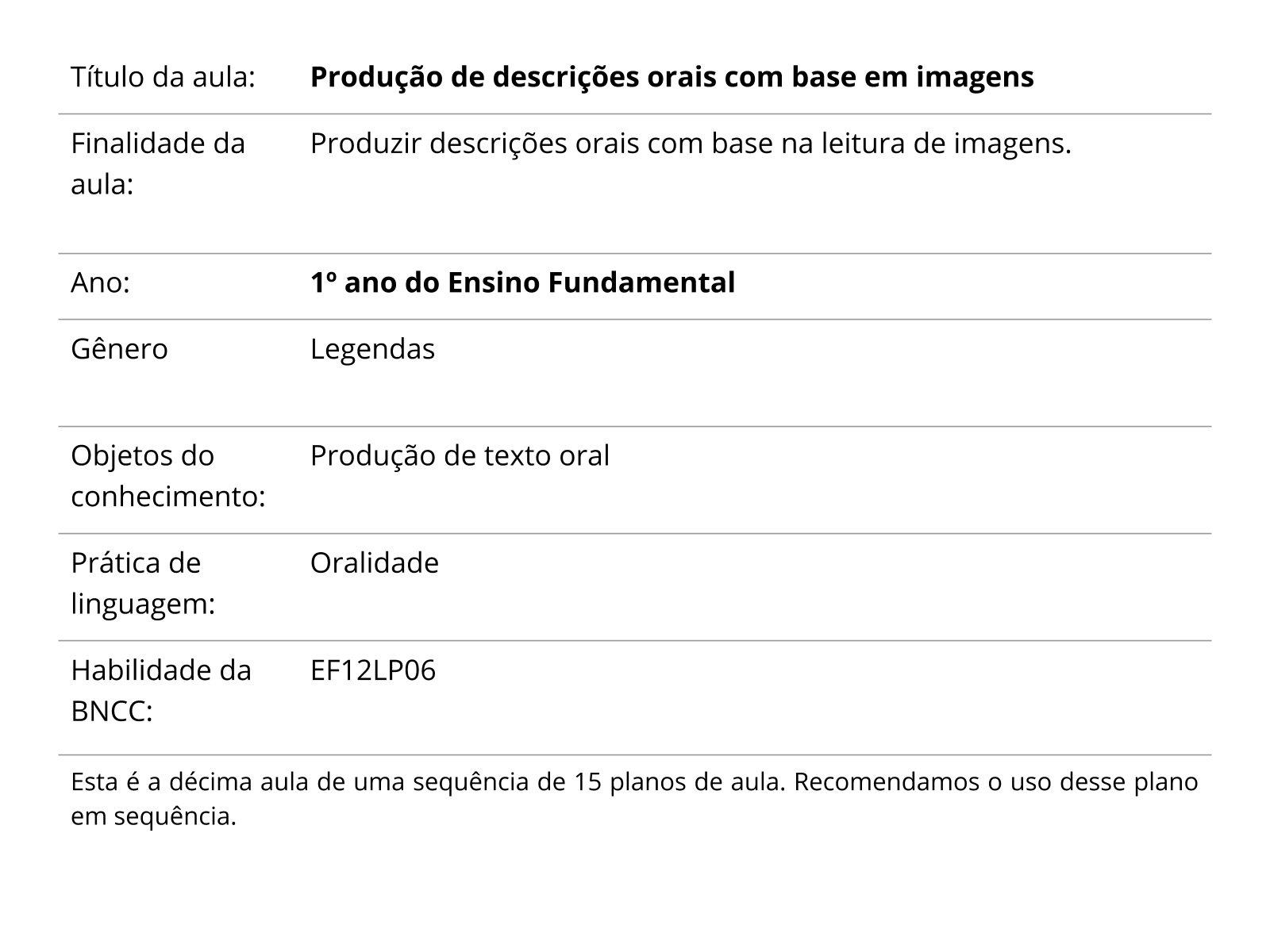
Task: Click the words 'em sequência.' in footnote
Action: point(153,816)
